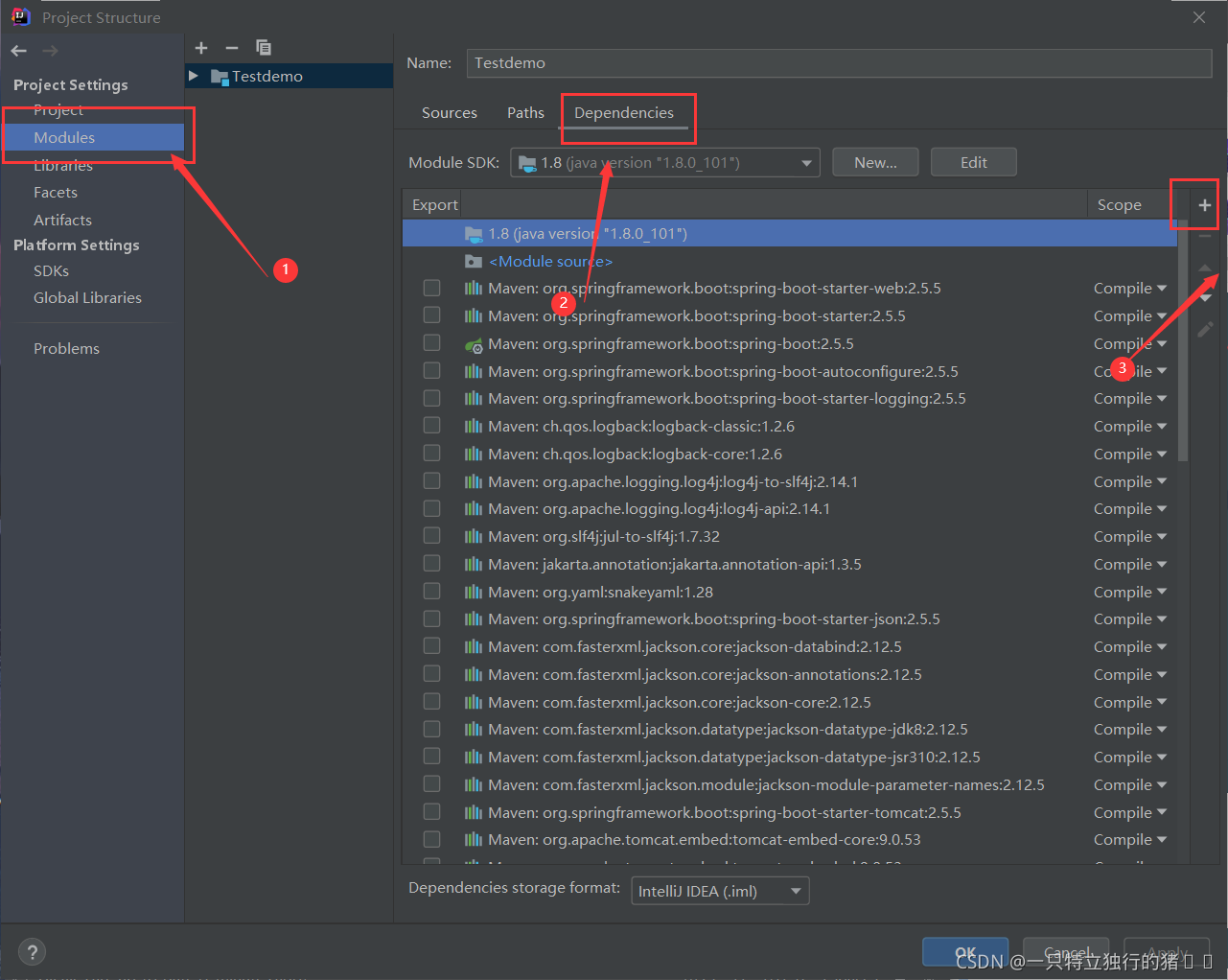The width and height of the screenshot is (1228, 980).
Task: Click the Scope column header
Action: (1119, 204)
